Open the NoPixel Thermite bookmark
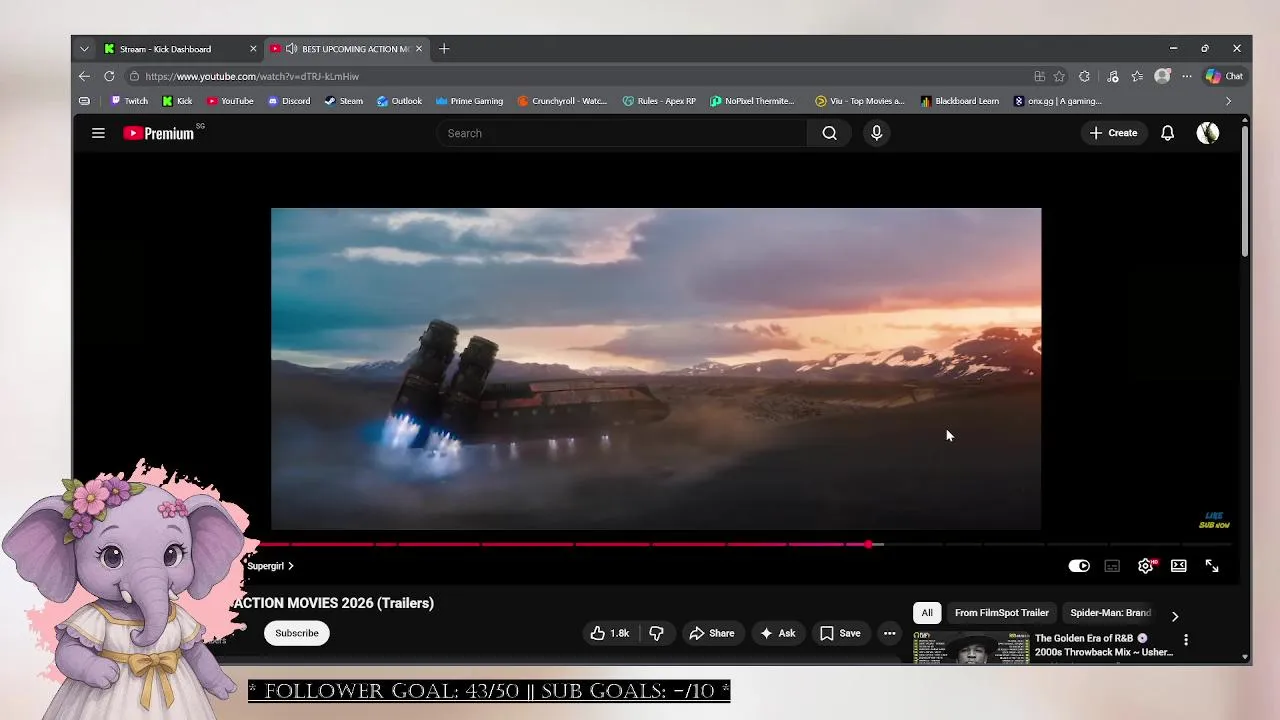This screenshot has height=720, width=1280. [x=752, y=101]
